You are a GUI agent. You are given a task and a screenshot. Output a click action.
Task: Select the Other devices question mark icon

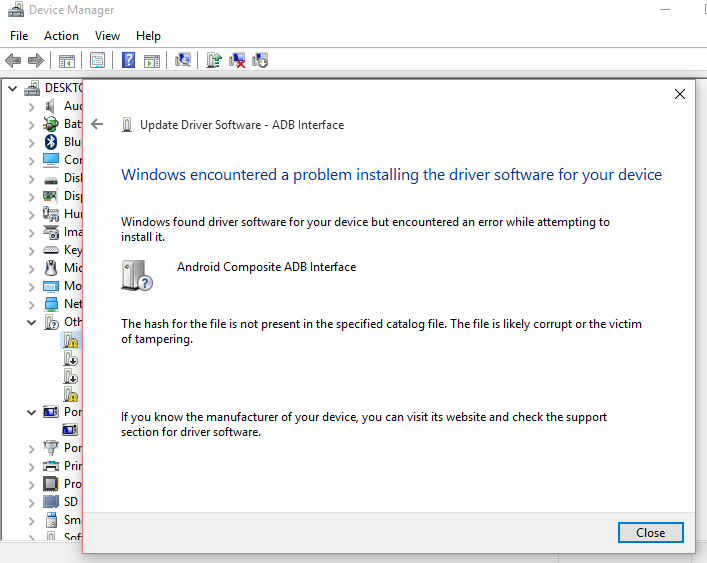[51, 322]
